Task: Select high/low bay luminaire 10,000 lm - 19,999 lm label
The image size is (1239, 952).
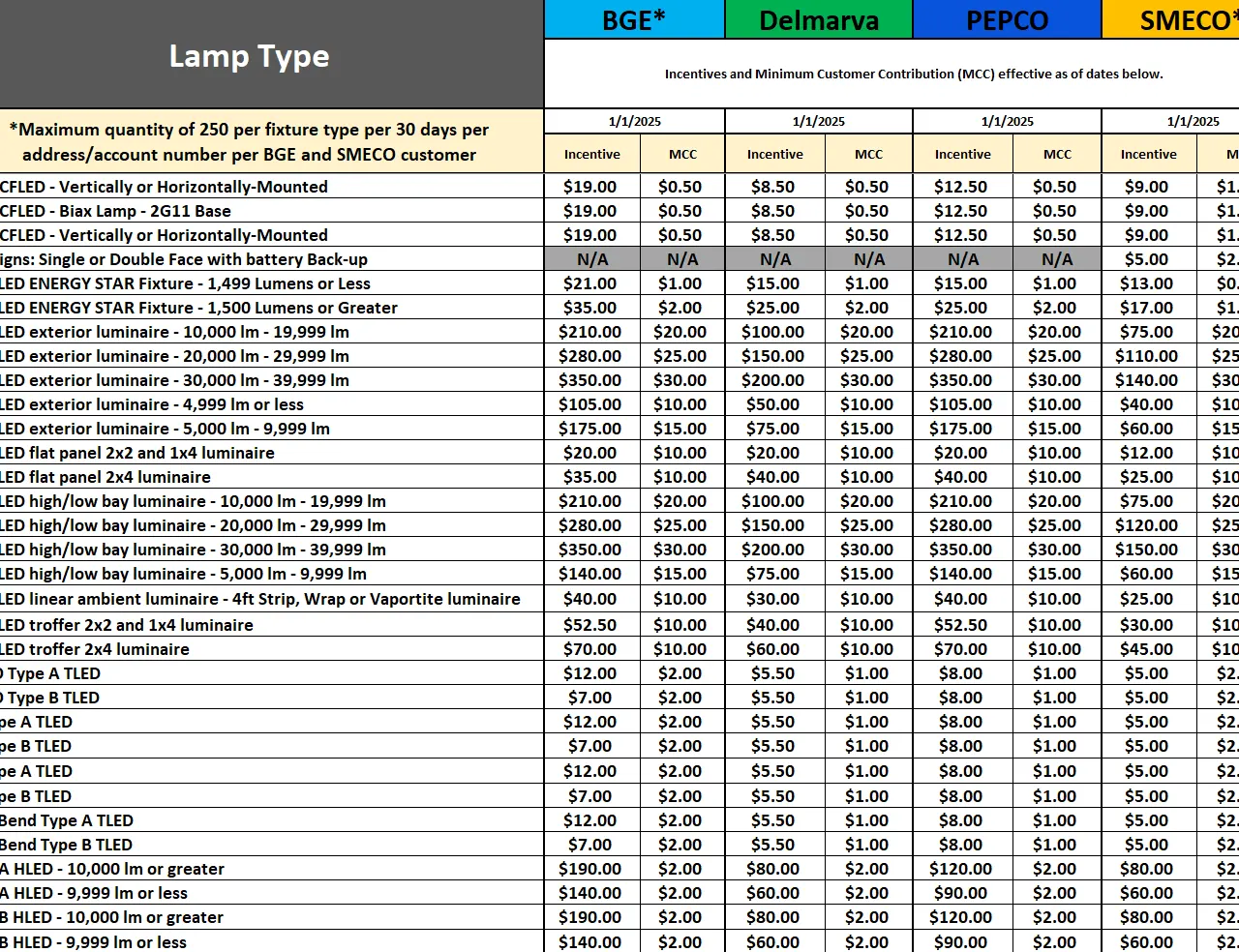Action: point(194,501)
